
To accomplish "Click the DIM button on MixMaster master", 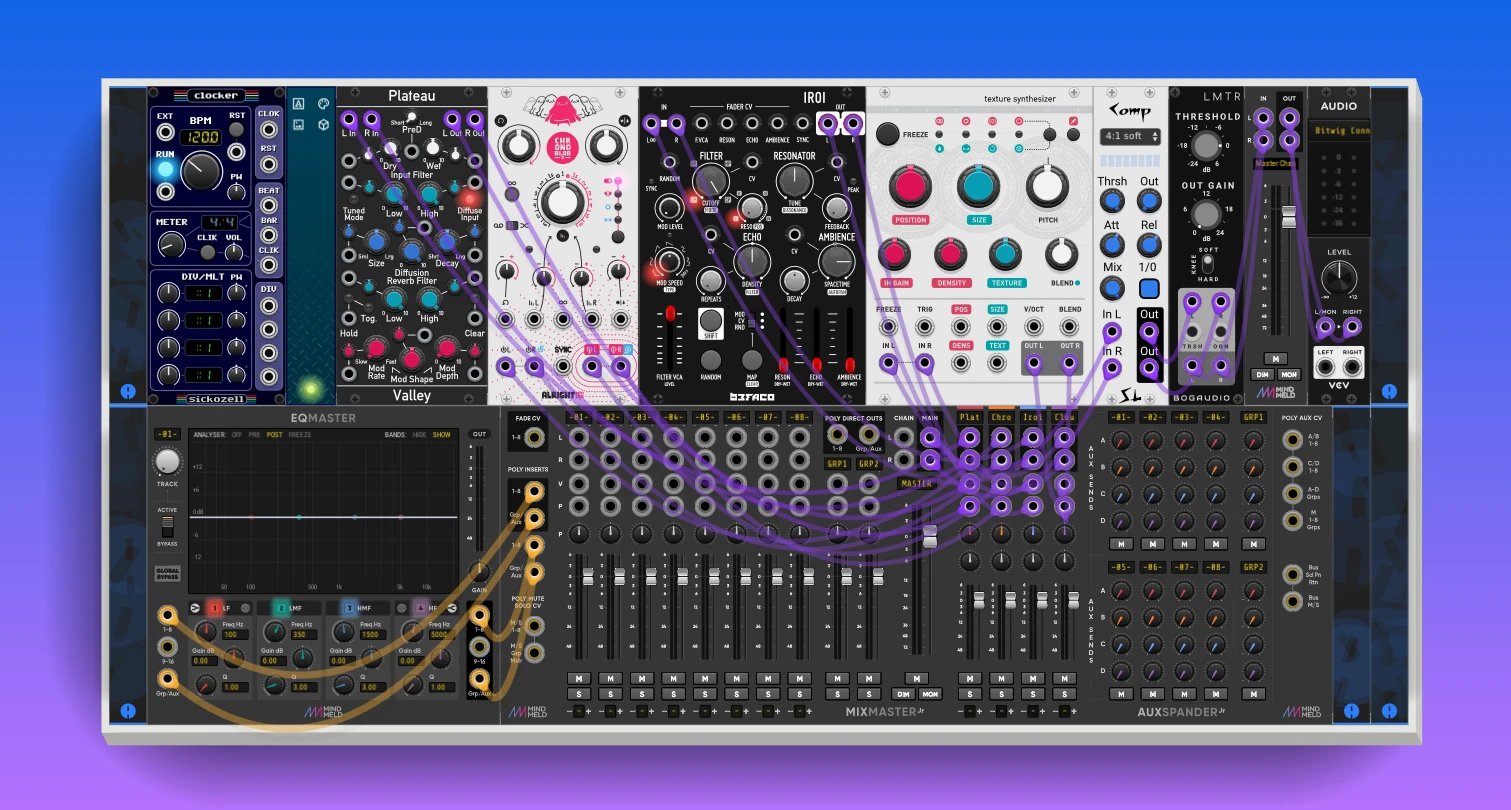I will 904,694.
